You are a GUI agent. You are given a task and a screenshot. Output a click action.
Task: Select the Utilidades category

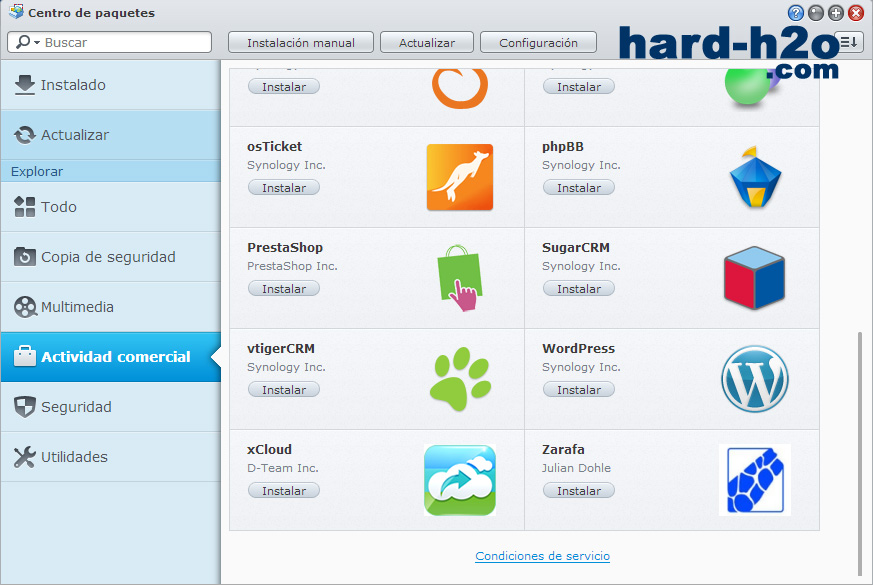[x=111, y=456]
